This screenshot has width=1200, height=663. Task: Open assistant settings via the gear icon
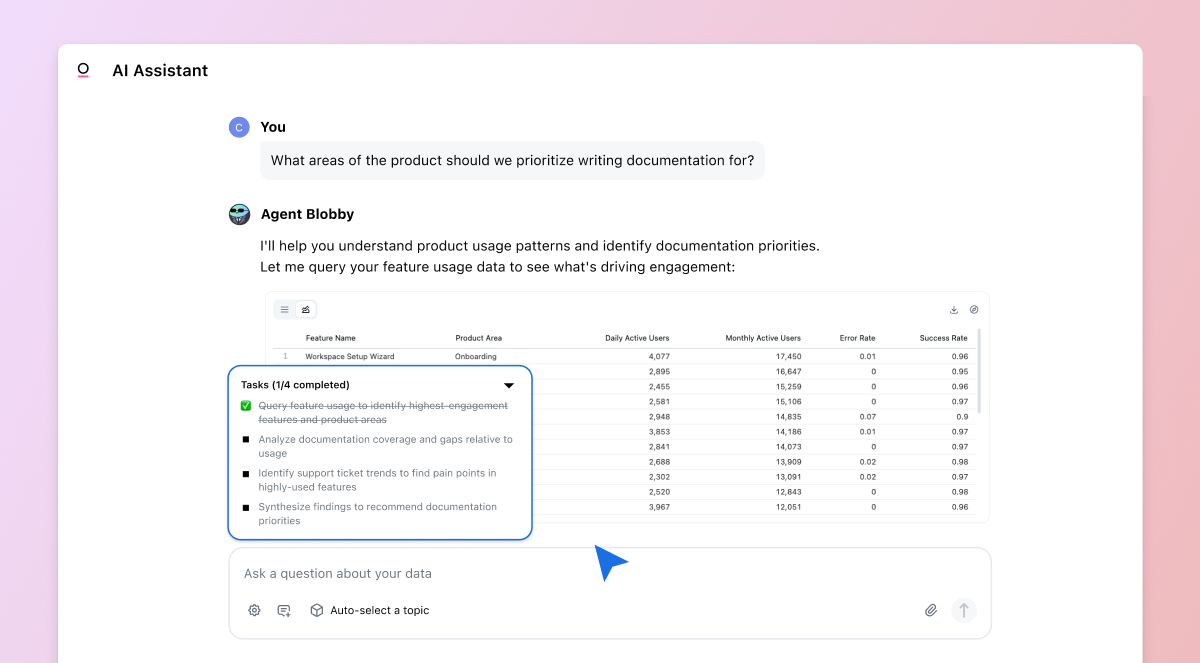[254, 610]
